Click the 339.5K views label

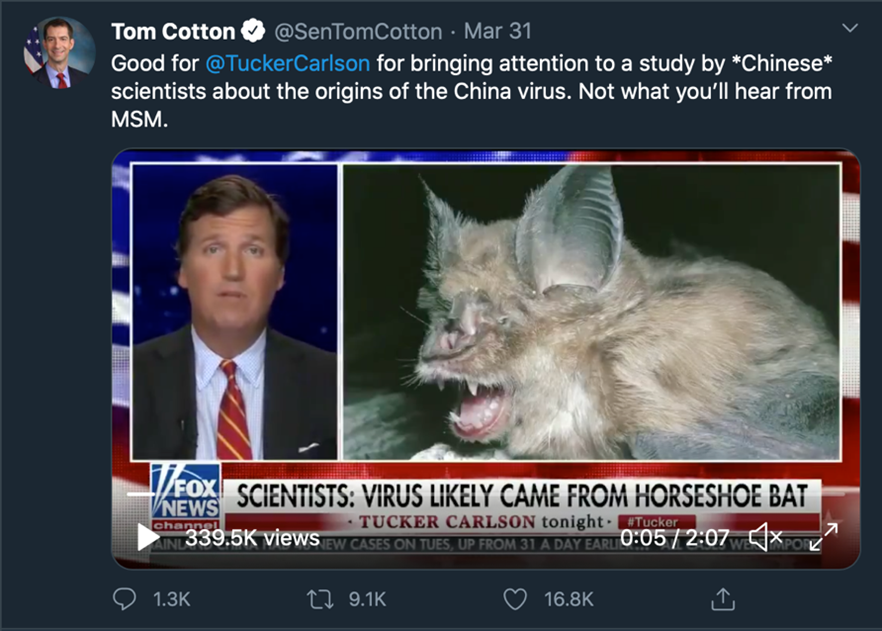(x=252, y=538)
